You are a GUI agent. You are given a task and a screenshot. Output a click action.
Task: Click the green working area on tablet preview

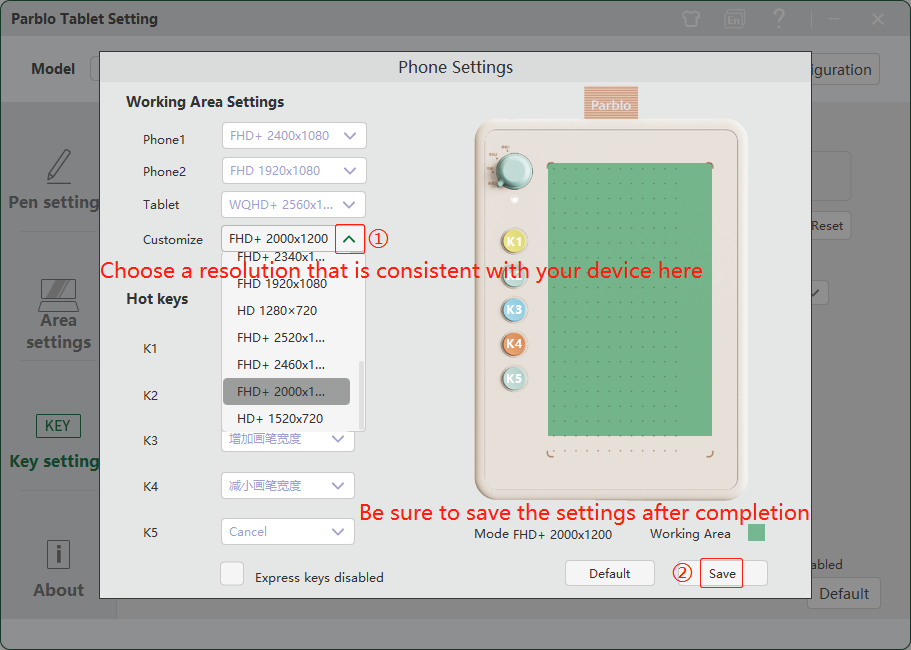coord(630,299)
